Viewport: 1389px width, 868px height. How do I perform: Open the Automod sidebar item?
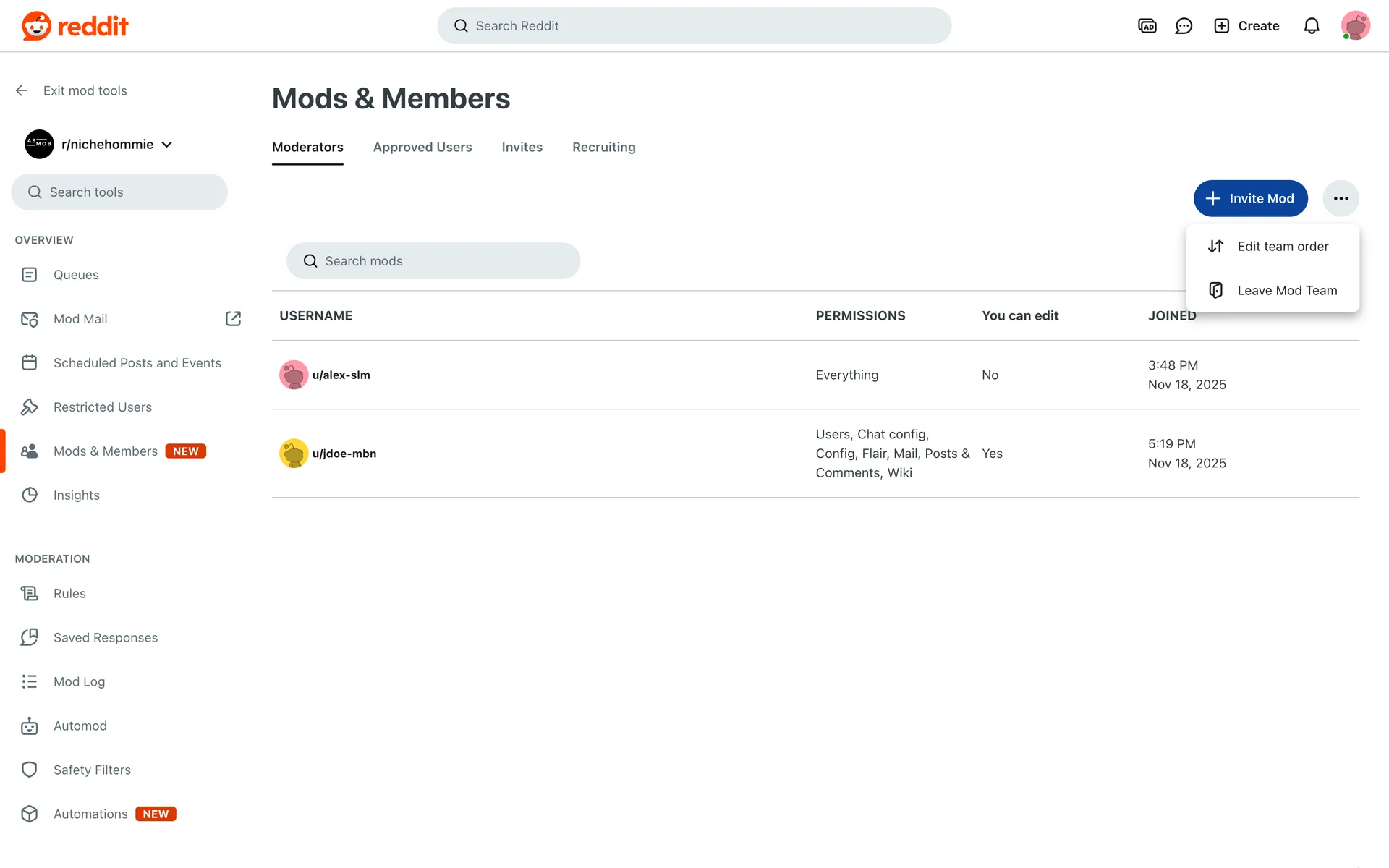click(80, 726)
